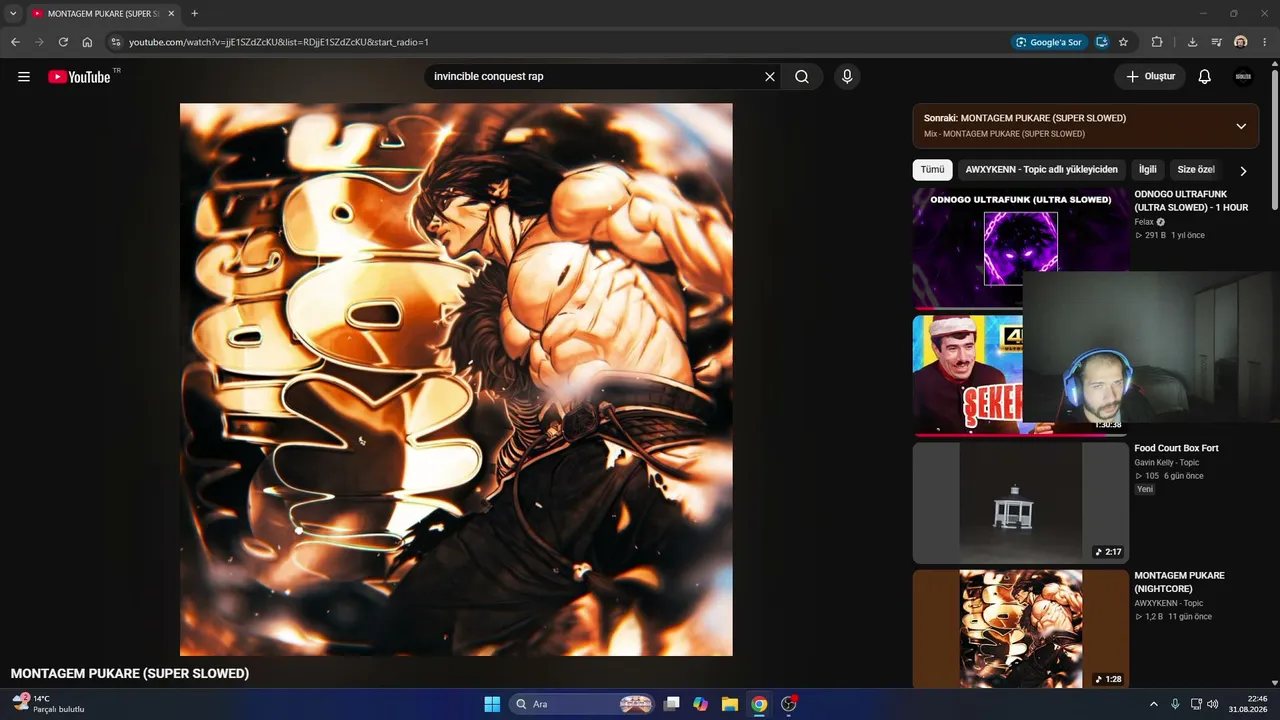Click the page vertical scrollbar
The image size is (1280, 720).
(1274, 140)
